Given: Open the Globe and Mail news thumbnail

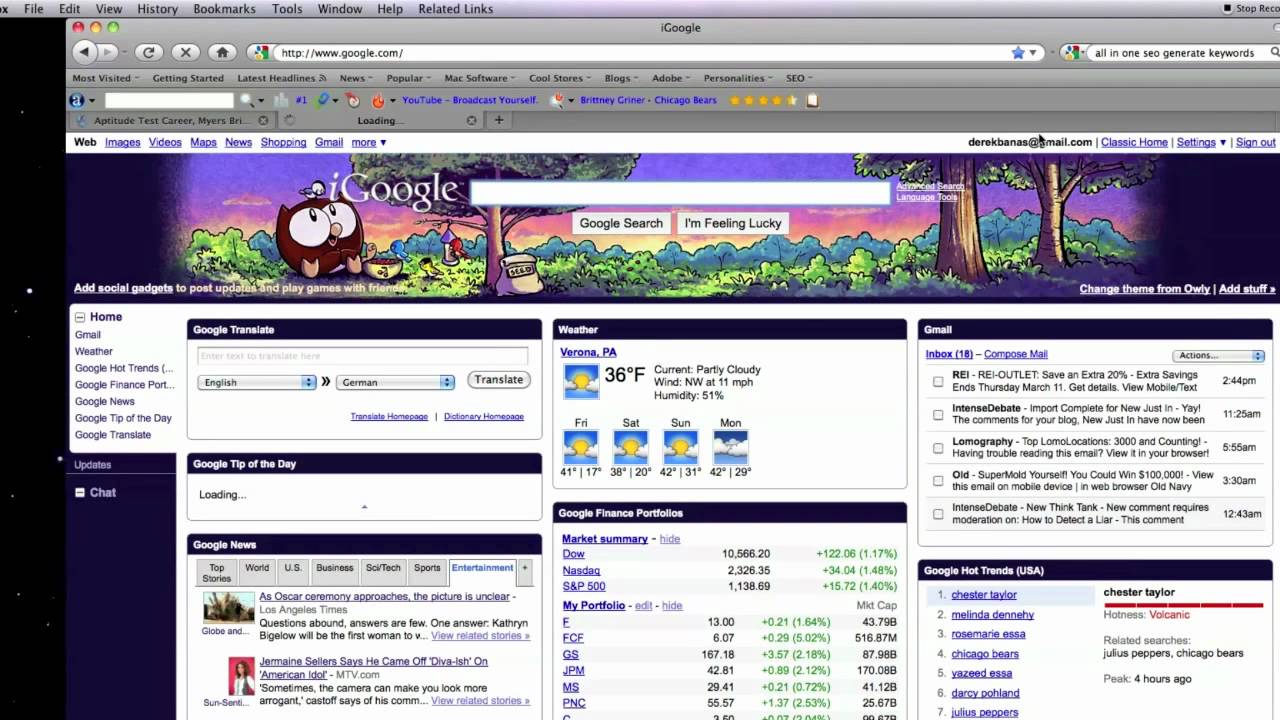Looking at the screenshot, I should pyautogui.click(x=228, y=607).
